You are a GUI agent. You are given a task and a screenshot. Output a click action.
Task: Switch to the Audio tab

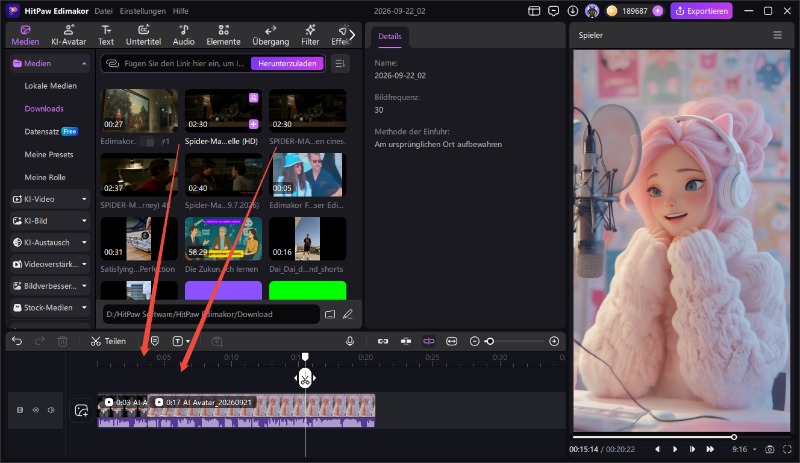[x=184, y=35]
